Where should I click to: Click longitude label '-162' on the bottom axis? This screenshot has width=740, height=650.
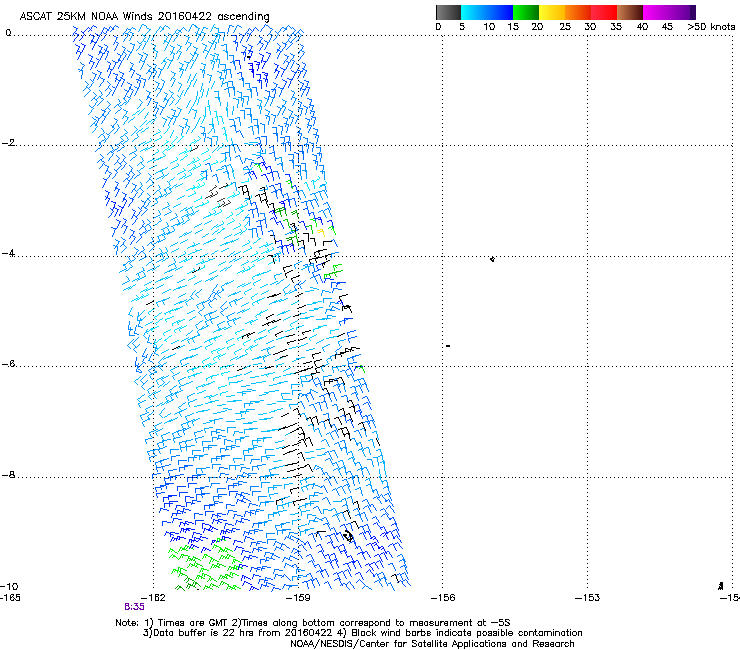click(x=154, y=598)
